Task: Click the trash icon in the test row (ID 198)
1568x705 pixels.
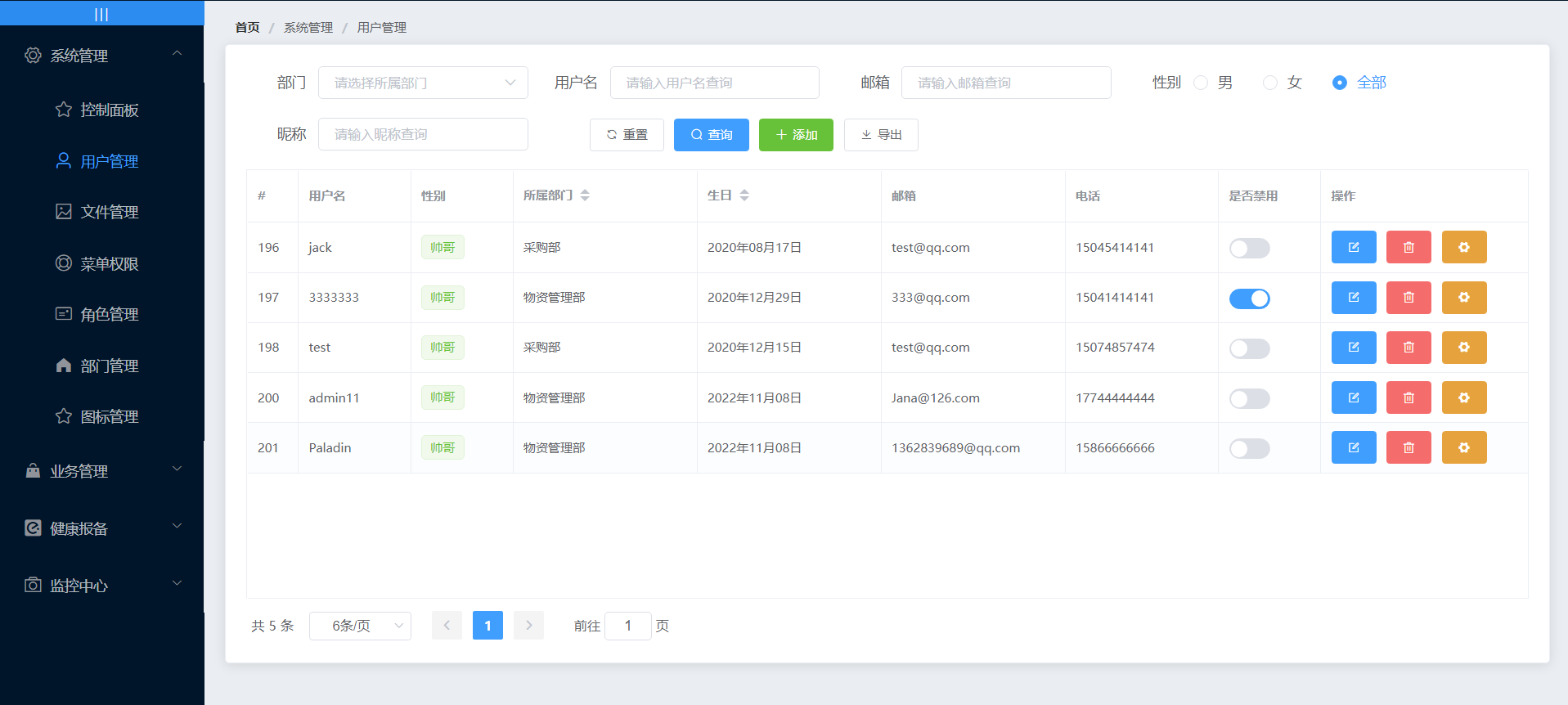Action: pos(1409,348)
